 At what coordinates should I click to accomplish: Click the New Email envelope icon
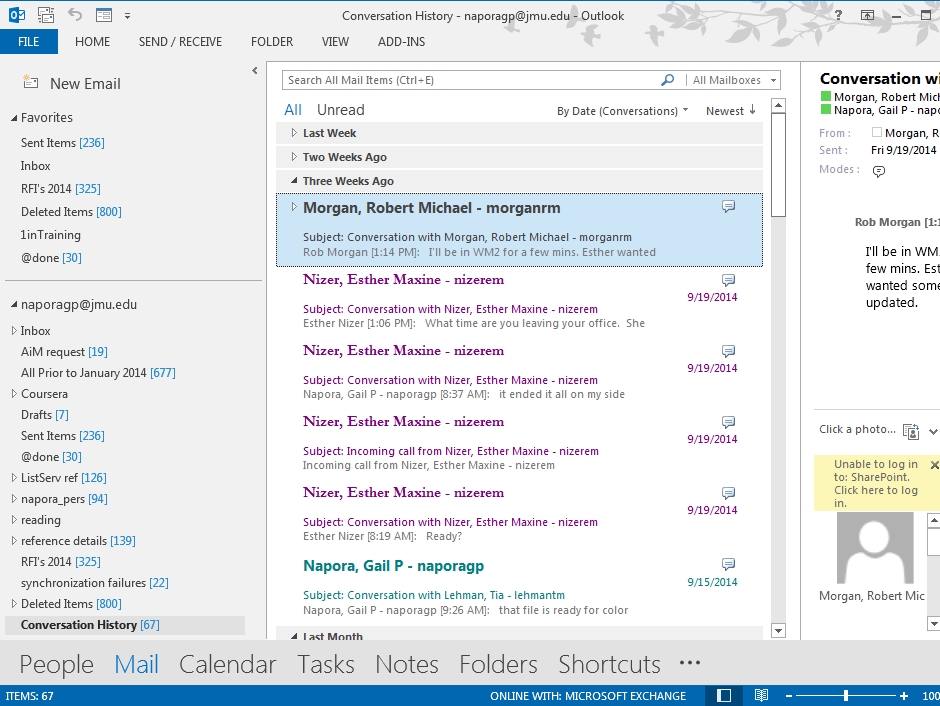(x=31, y=82)
